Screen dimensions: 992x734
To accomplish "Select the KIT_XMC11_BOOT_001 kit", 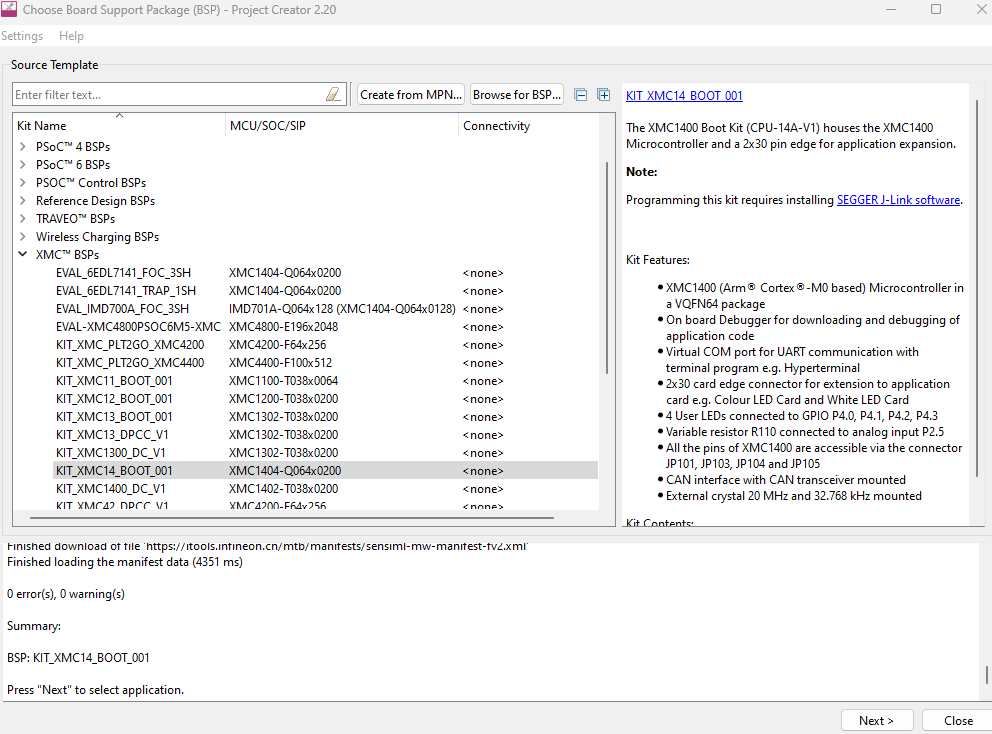I will tap(114, 381).
